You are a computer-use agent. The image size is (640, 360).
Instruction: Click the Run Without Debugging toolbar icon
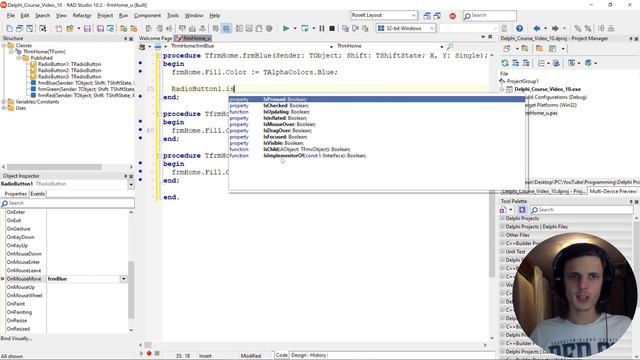click(x=304, y=29)
